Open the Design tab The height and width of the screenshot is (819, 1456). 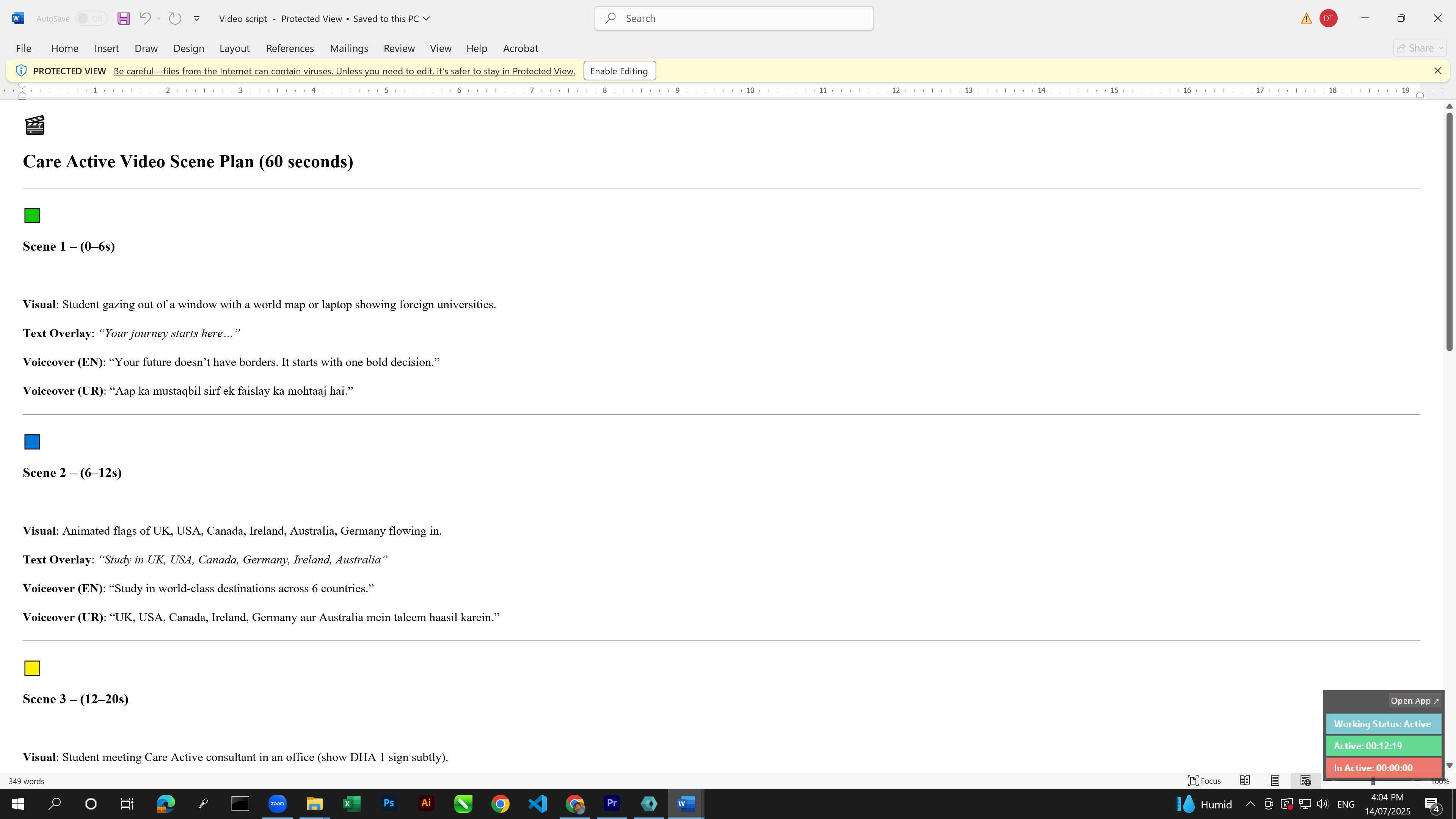189,49
